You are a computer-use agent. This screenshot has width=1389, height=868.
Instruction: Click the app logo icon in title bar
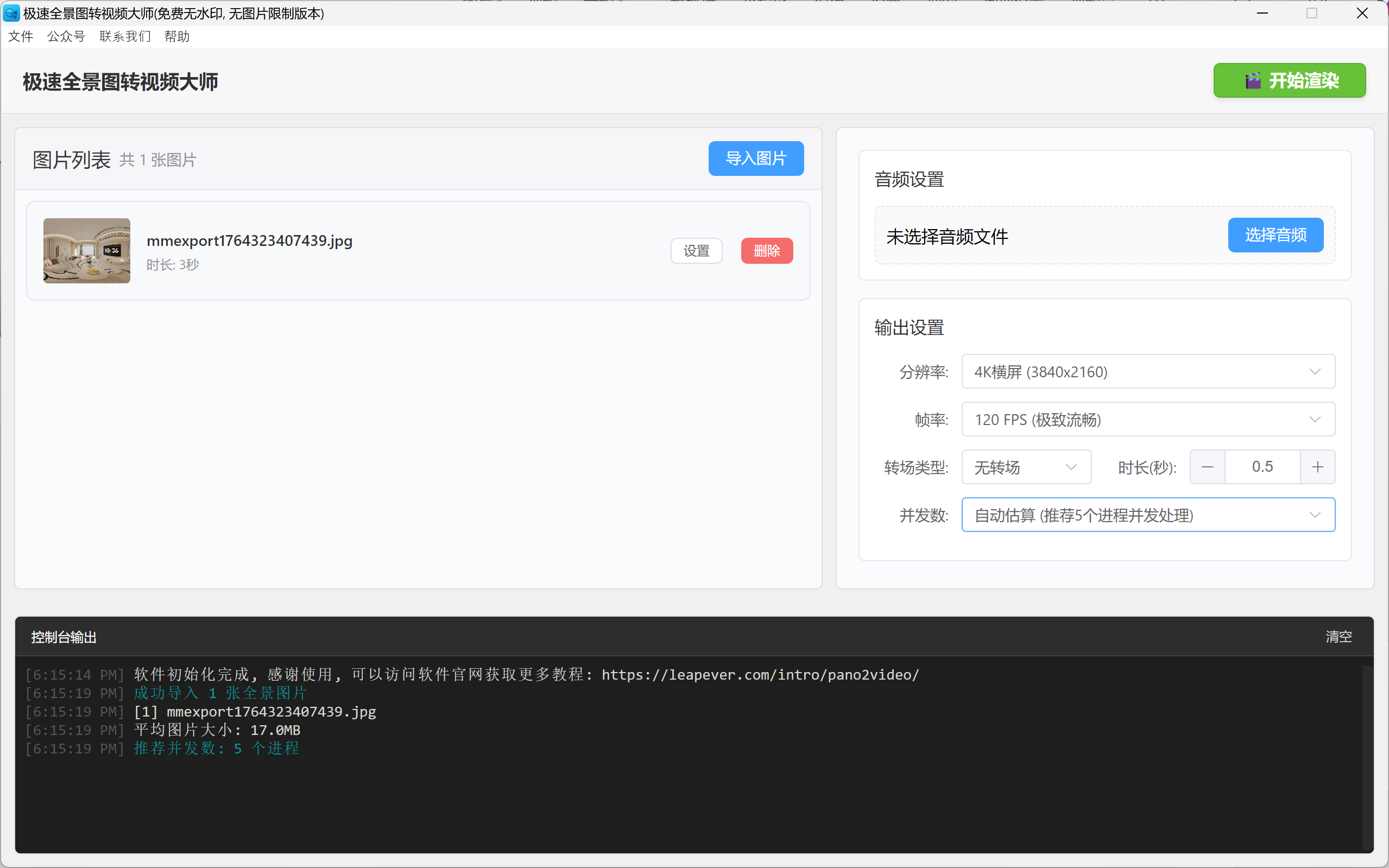click(11, 12)
